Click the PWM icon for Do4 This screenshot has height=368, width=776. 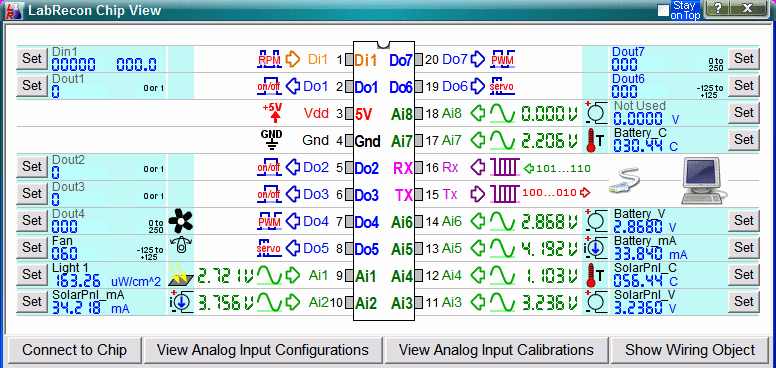click(269, 221)
